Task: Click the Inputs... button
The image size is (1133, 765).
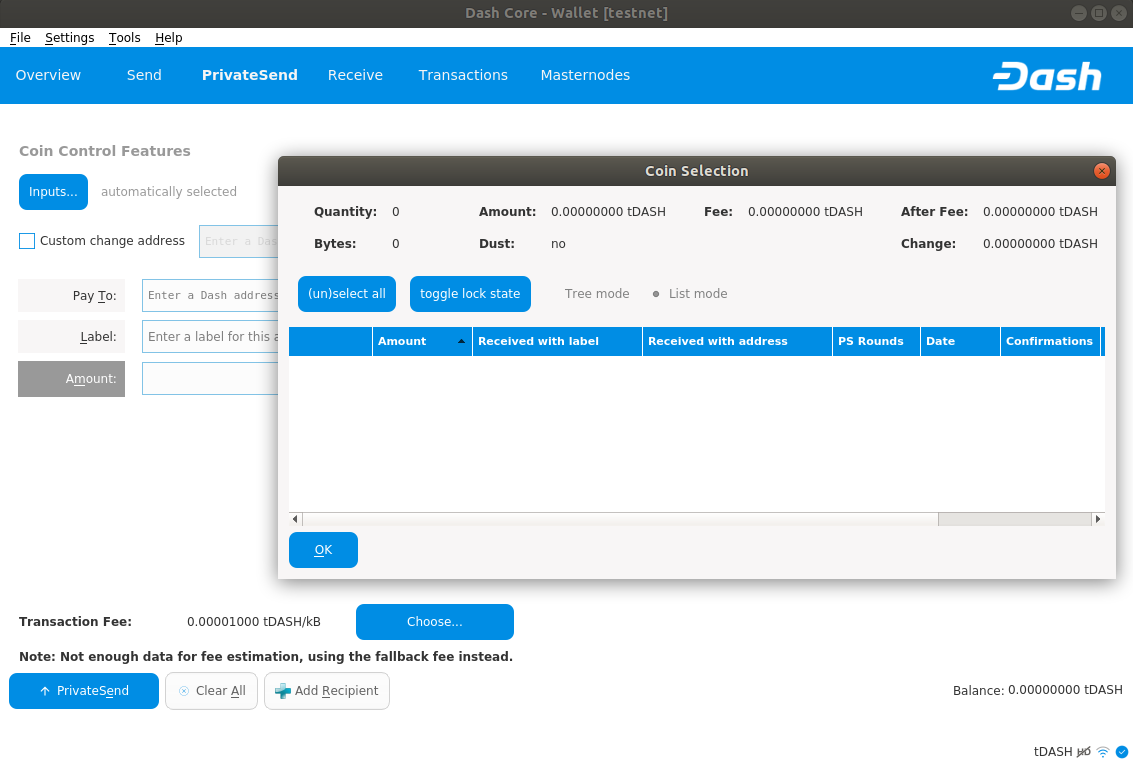Action: pos(53,192)
